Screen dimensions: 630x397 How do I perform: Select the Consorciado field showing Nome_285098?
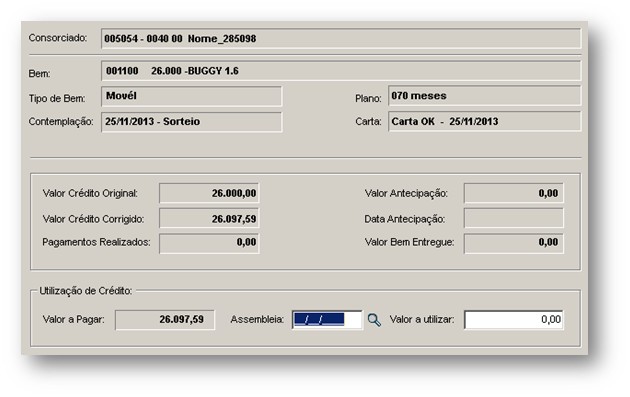click(x=341, y=39)
